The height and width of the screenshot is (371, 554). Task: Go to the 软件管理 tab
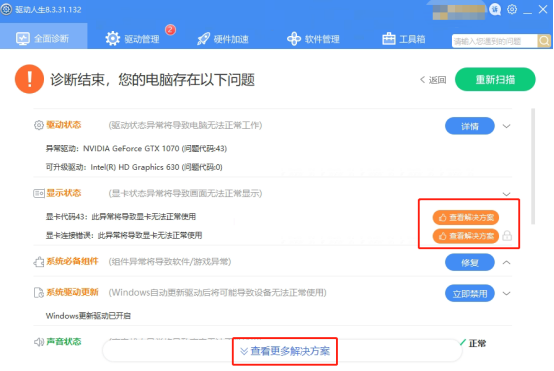[x=313, y=39]
